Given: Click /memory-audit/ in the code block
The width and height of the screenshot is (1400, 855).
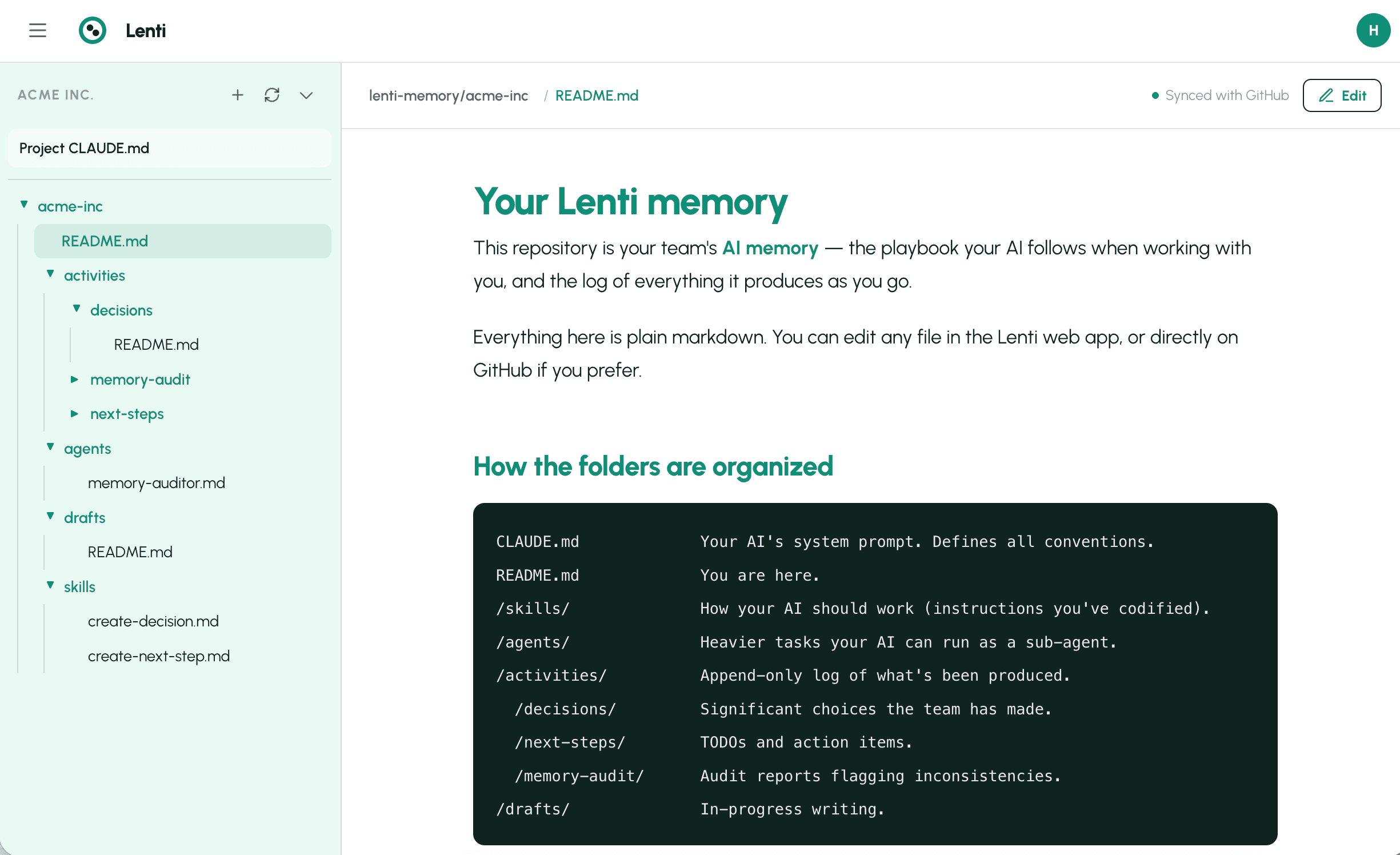Looking at the screenshot, I should point(579,776).
